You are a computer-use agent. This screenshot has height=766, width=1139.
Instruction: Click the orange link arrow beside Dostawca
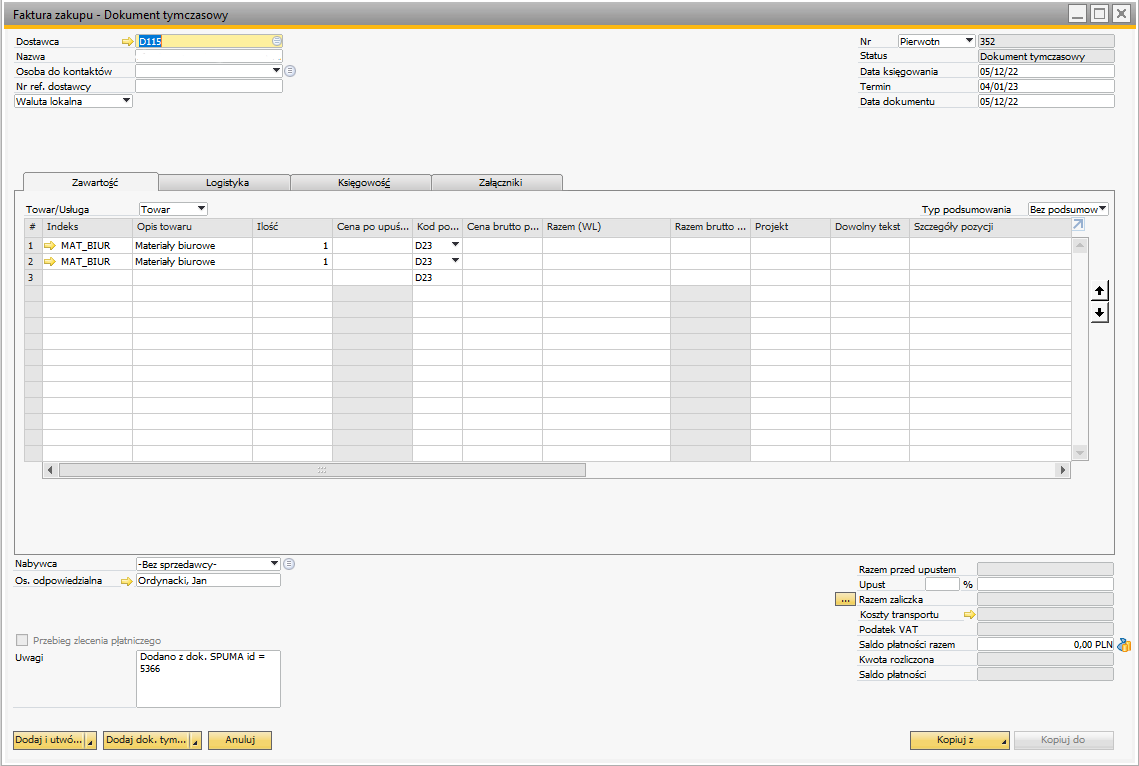pos(127,42)
